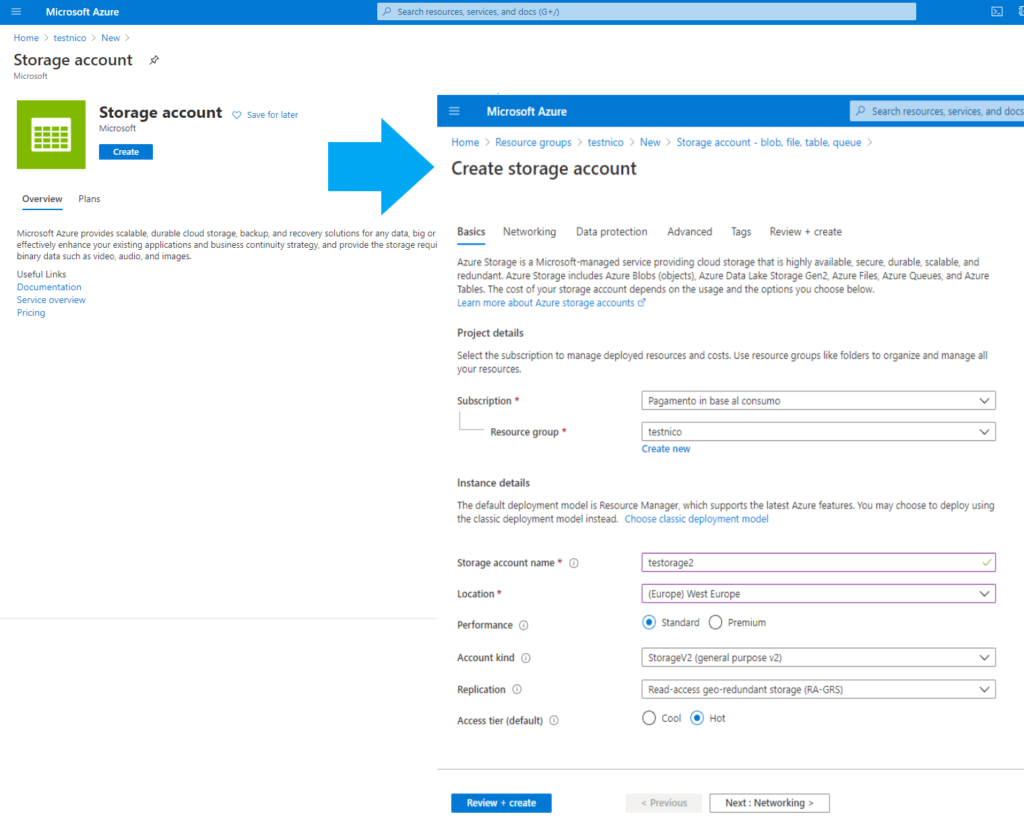Show info icon beside Access tier (default)
Viewport: 1024px width, 837px height.
(x=554, y=721)
